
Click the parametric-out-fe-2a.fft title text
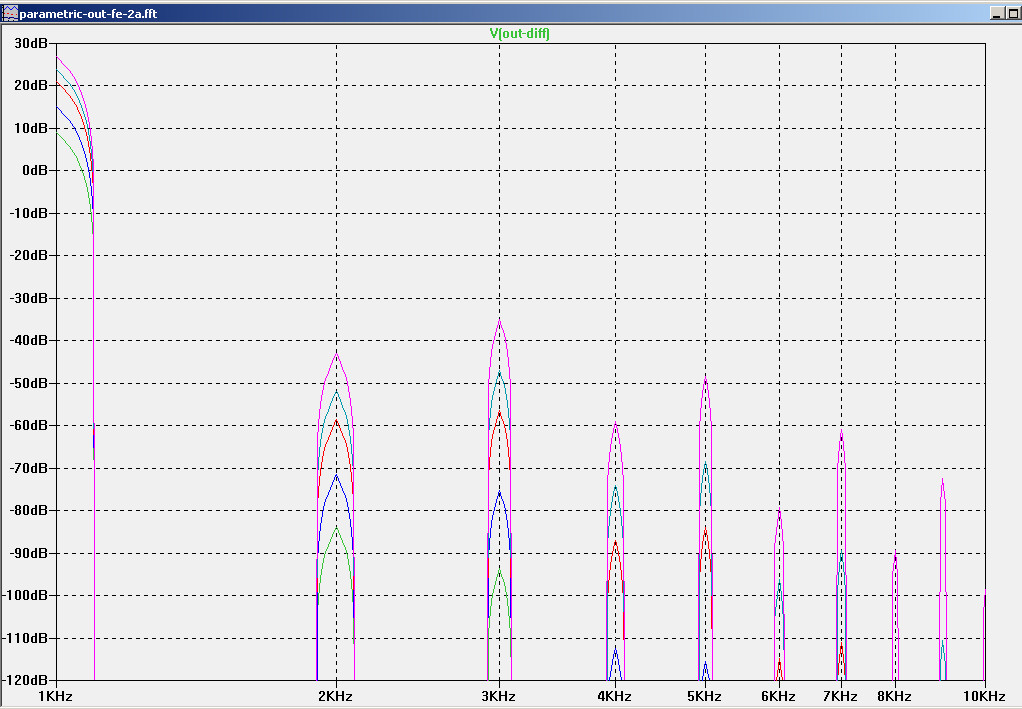88,14
